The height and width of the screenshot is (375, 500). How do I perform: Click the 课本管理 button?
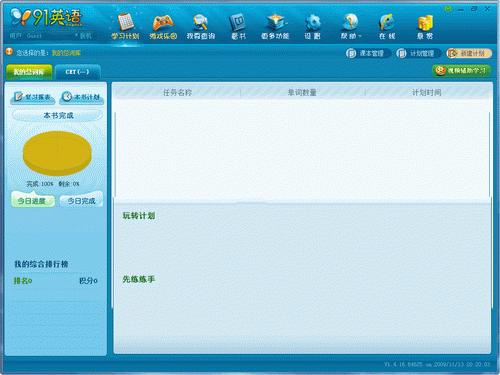point(367,53)
